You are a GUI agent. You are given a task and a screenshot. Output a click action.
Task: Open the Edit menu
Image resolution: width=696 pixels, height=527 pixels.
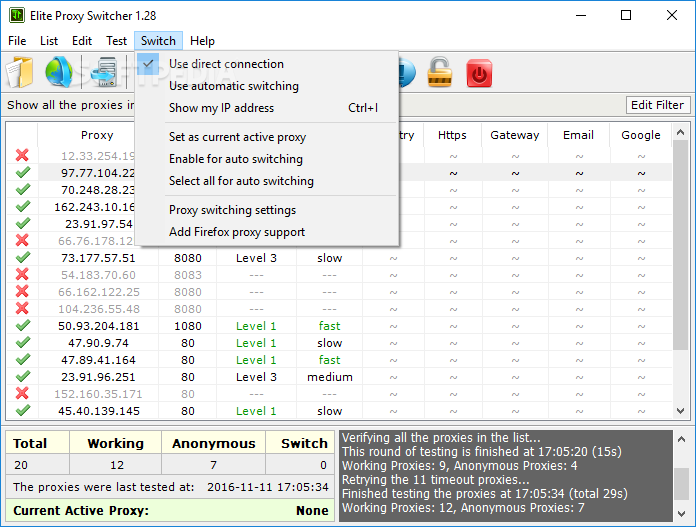(82, 41)
